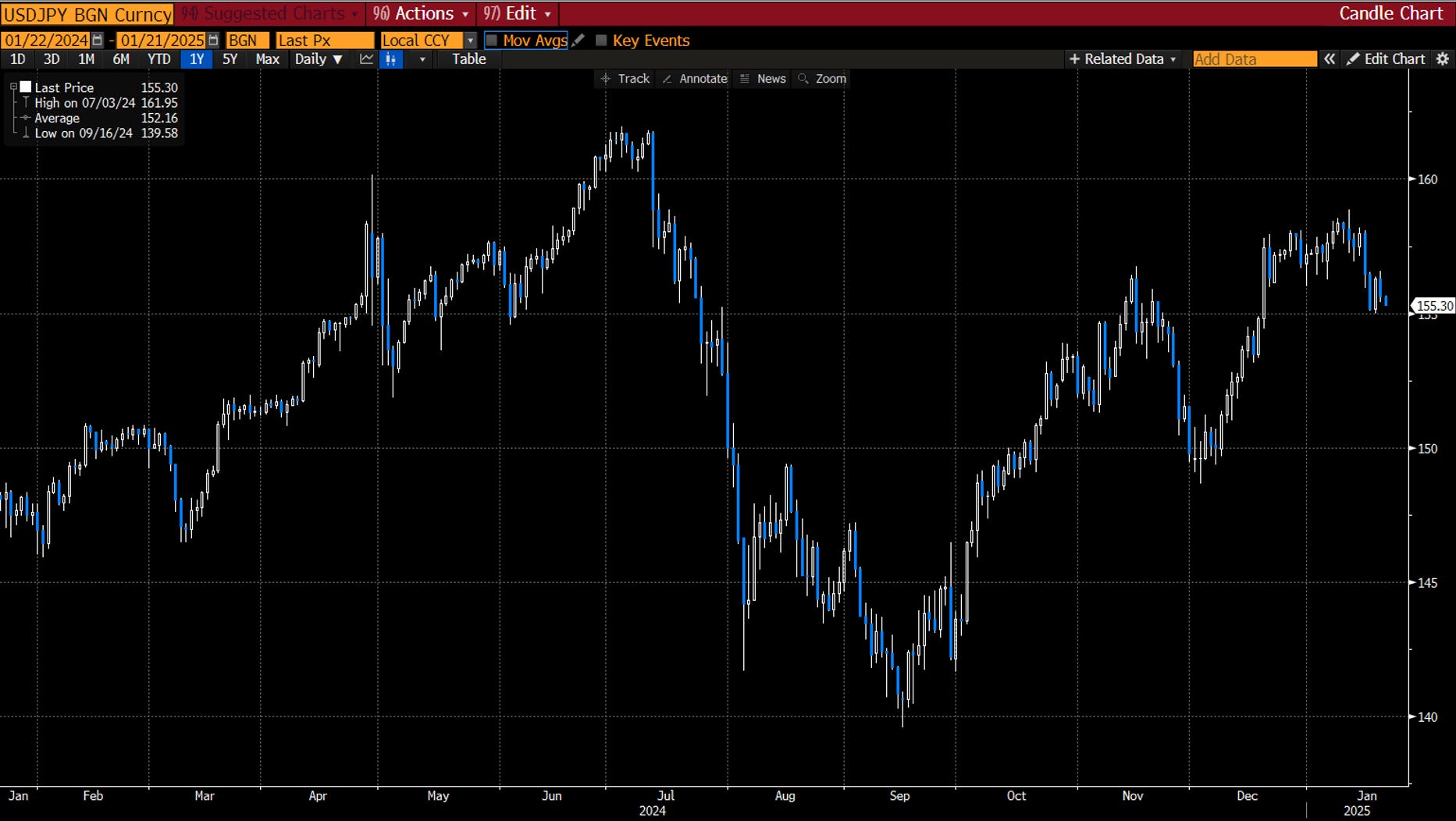Image resolution: width=1456 pixels, height=821 pixels.
Task: Click the Candle Chart title text
Action: pos(1391,13)
